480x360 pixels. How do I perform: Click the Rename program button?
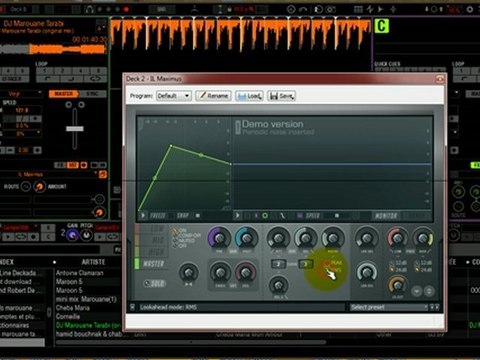213,96
